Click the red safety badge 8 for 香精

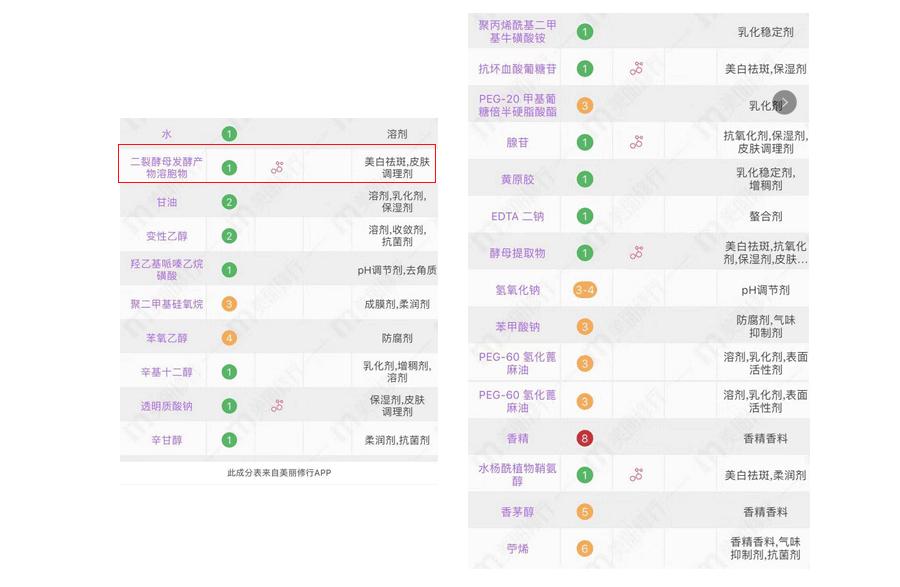[x=585, y=437]
